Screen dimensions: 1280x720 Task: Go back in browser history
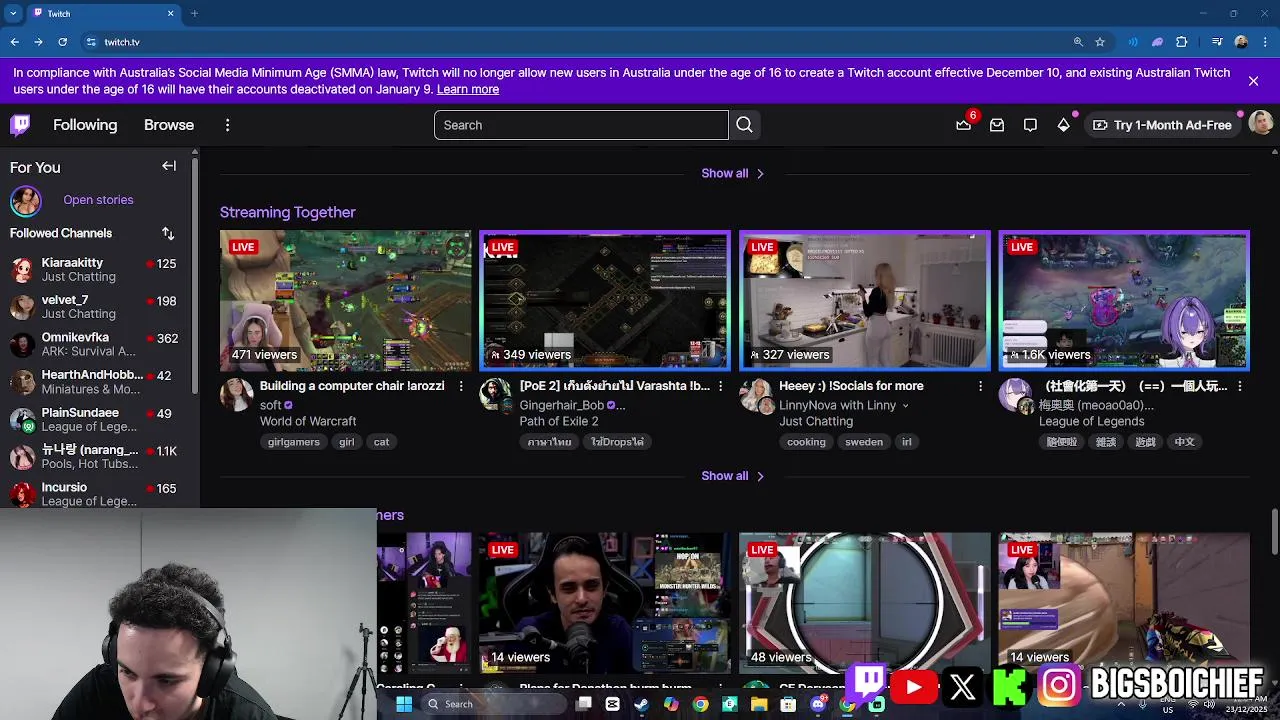coord(14,42)
